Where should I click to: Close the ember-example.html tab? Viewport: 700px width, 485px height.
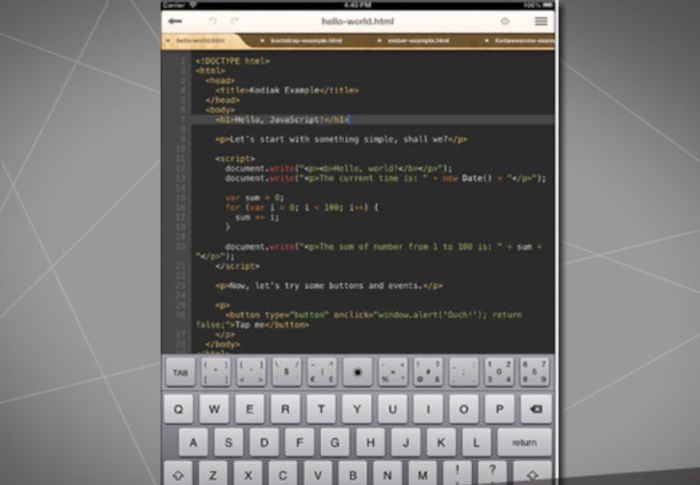(x=379, y=41)
